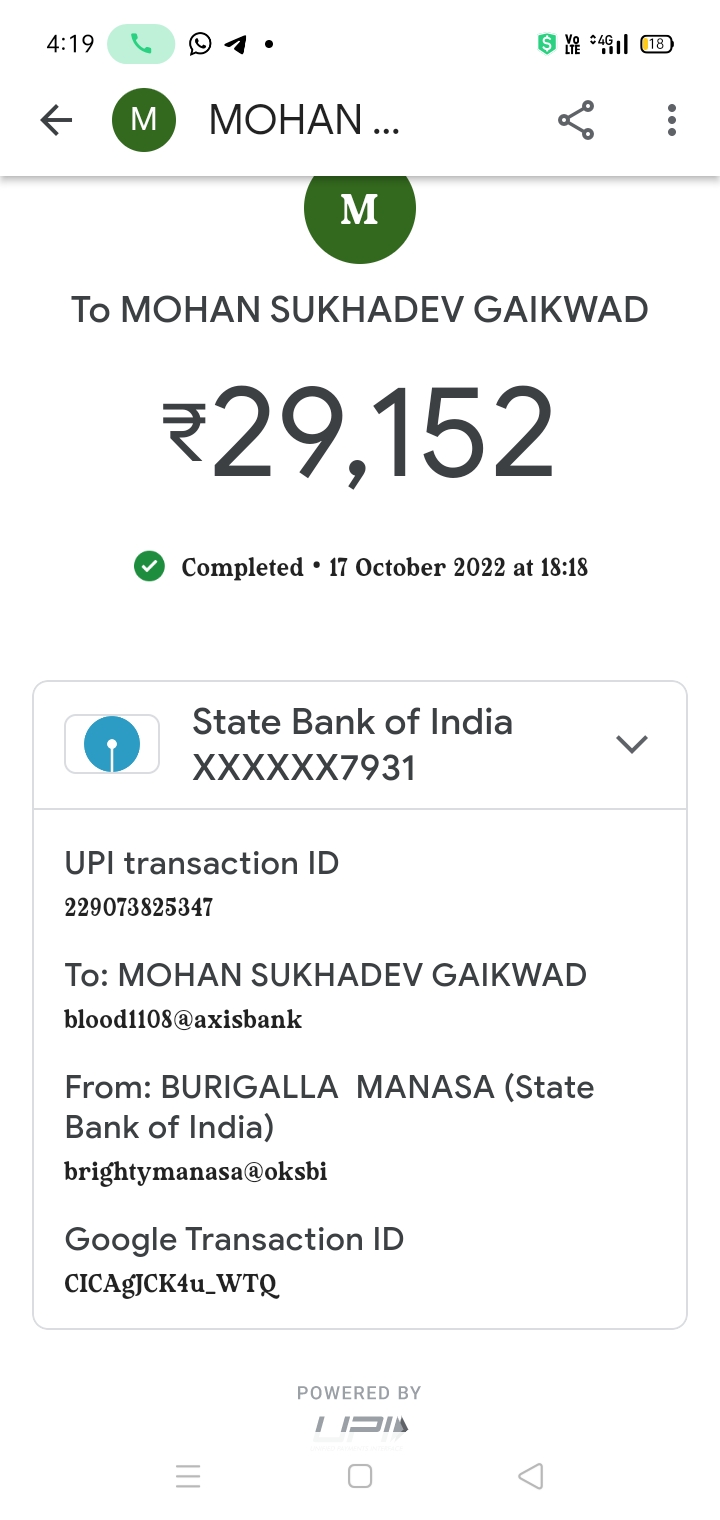Tap the small green M avatar in header
The image size is (720, 1520).
144,121
